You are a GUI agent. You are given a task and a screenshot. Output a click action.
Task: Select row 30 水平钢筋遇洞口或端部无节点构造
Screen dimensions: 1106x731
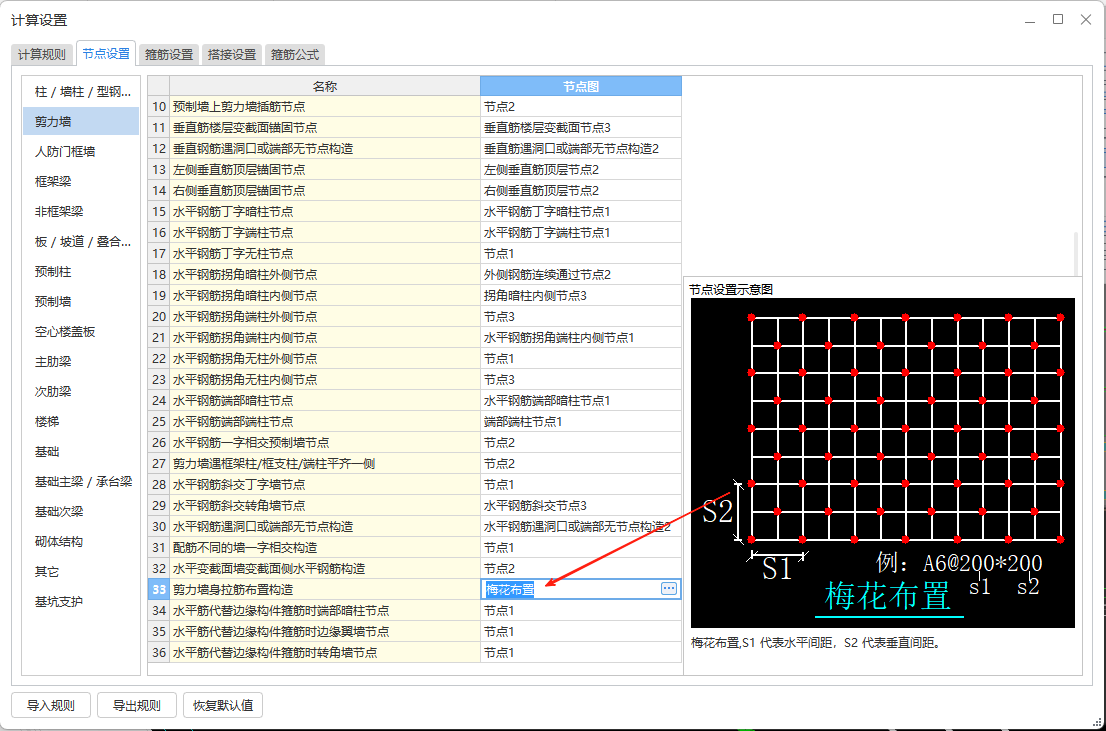324,526
